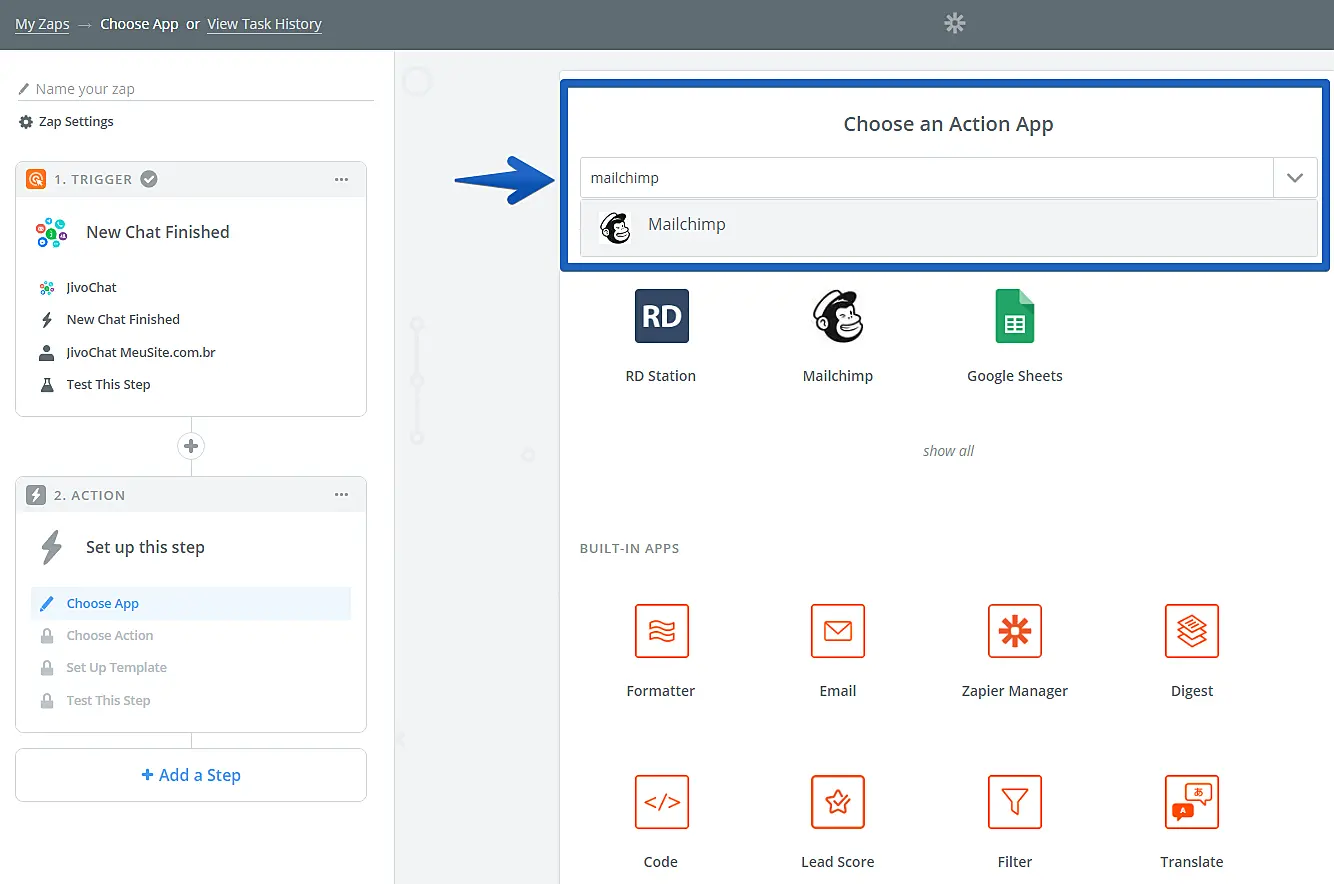Click the show all apps link

[948, 451]
